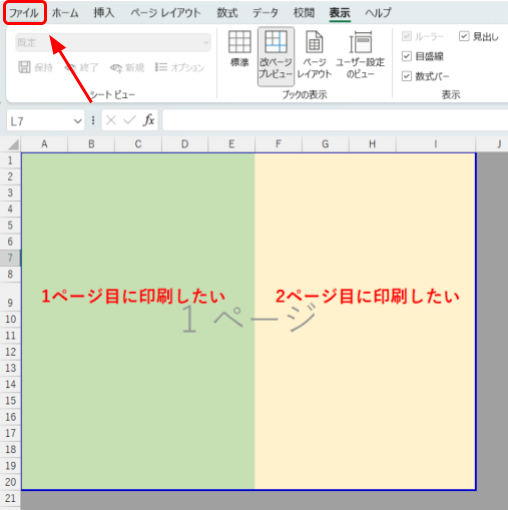Image resolution: width=508 pixels, height=510 pixels.
Task: Click the Select All corner triangle
Action: point(13,145)
